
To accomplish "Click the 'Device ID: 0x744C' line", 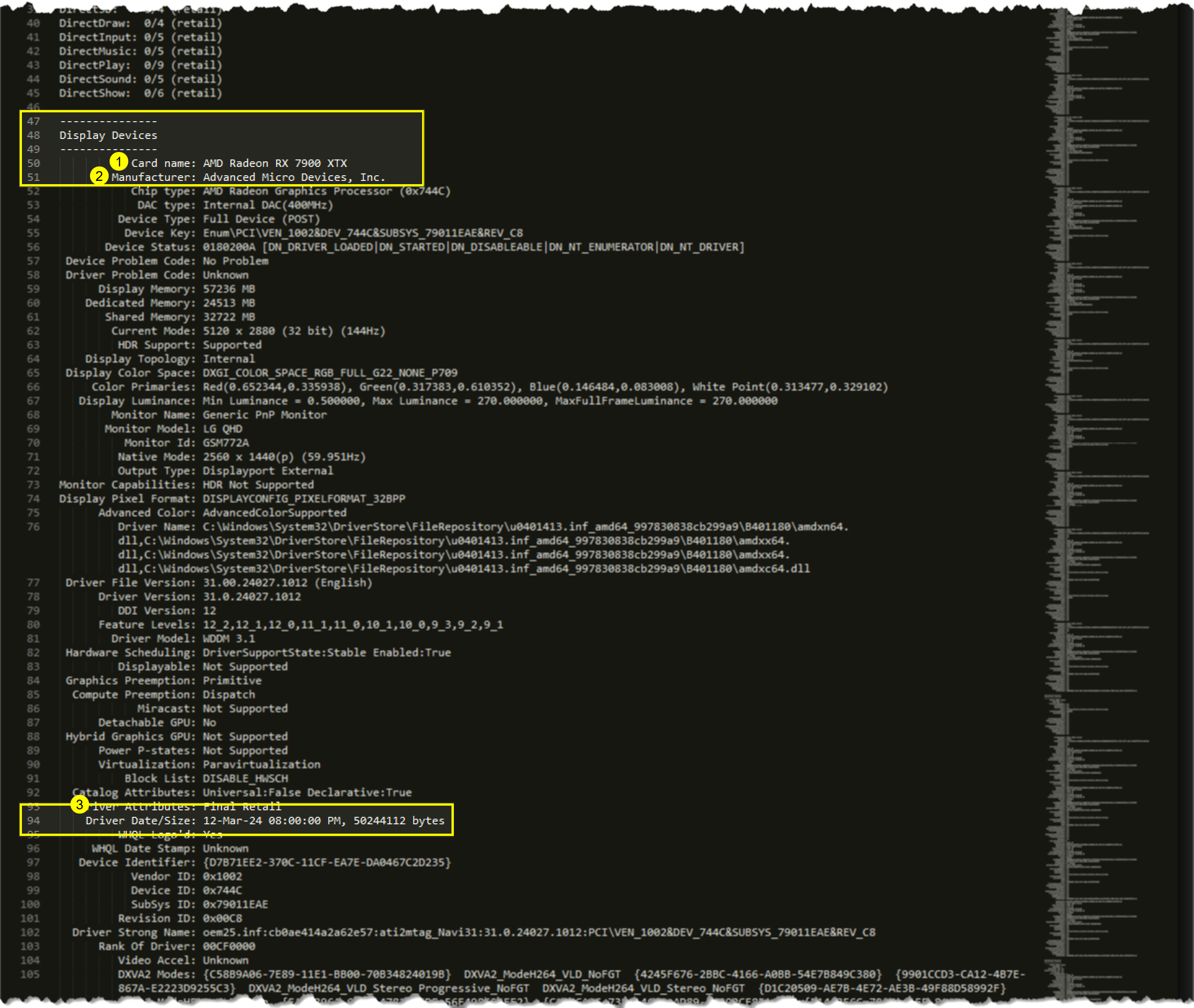I will 187,891.
